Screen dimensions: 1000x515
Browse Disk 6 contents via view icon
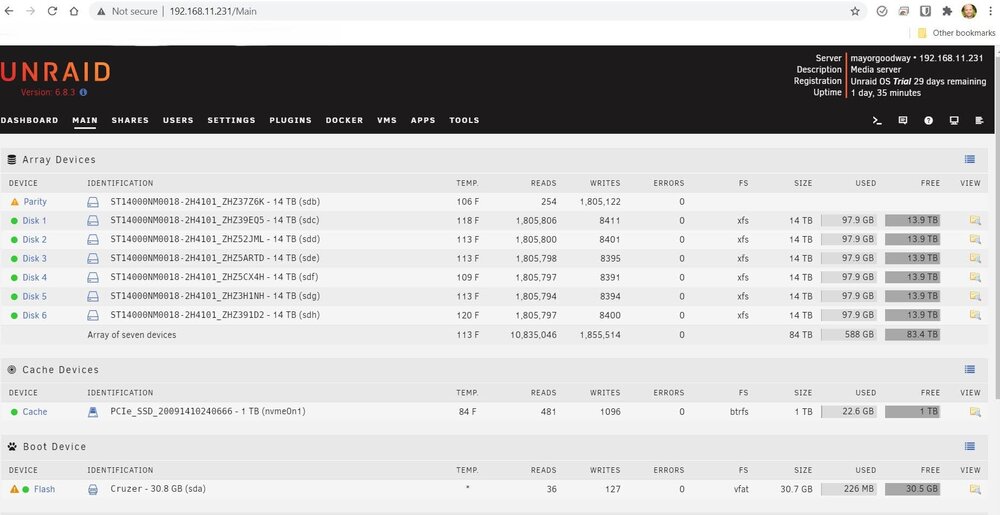(x=974, y=315)
